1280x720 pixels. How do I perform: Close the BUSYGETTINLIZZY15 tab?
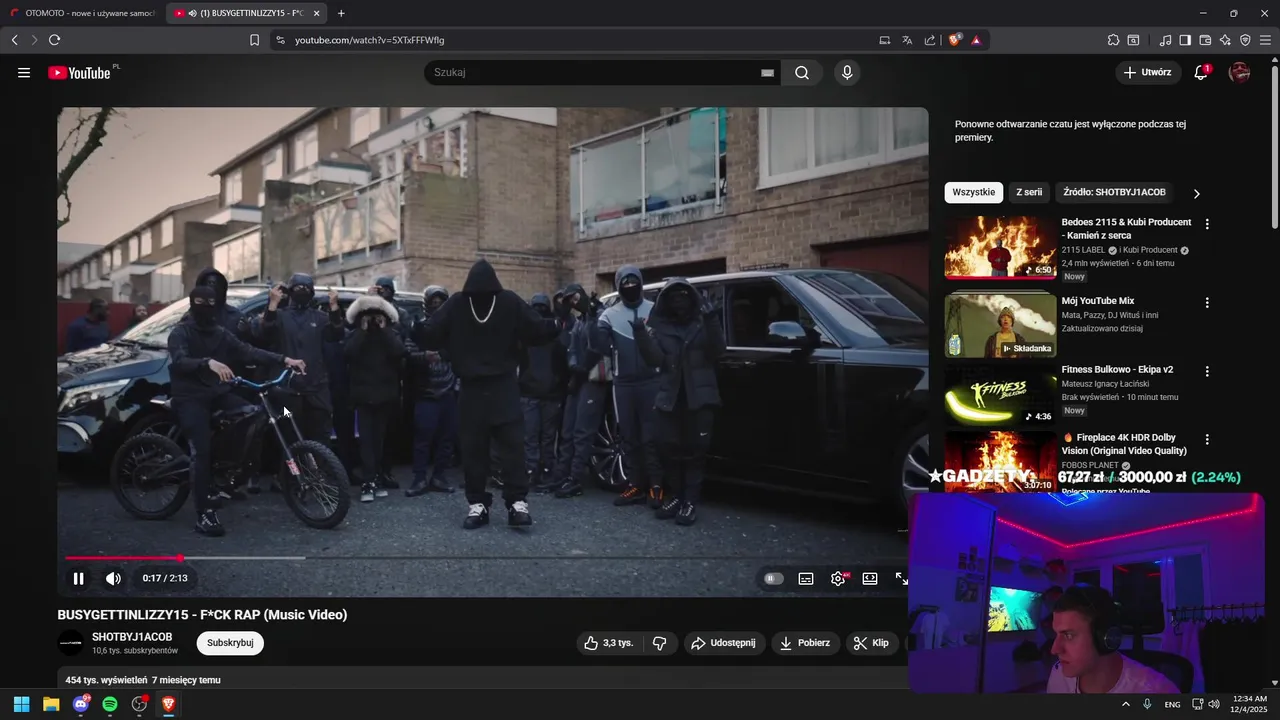[317, 13]
